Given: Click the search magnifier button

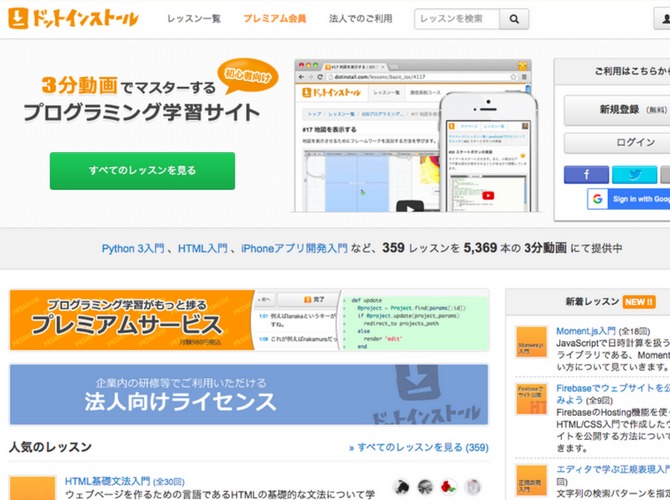Looking at the screenshot, I should tap(514, 19).
